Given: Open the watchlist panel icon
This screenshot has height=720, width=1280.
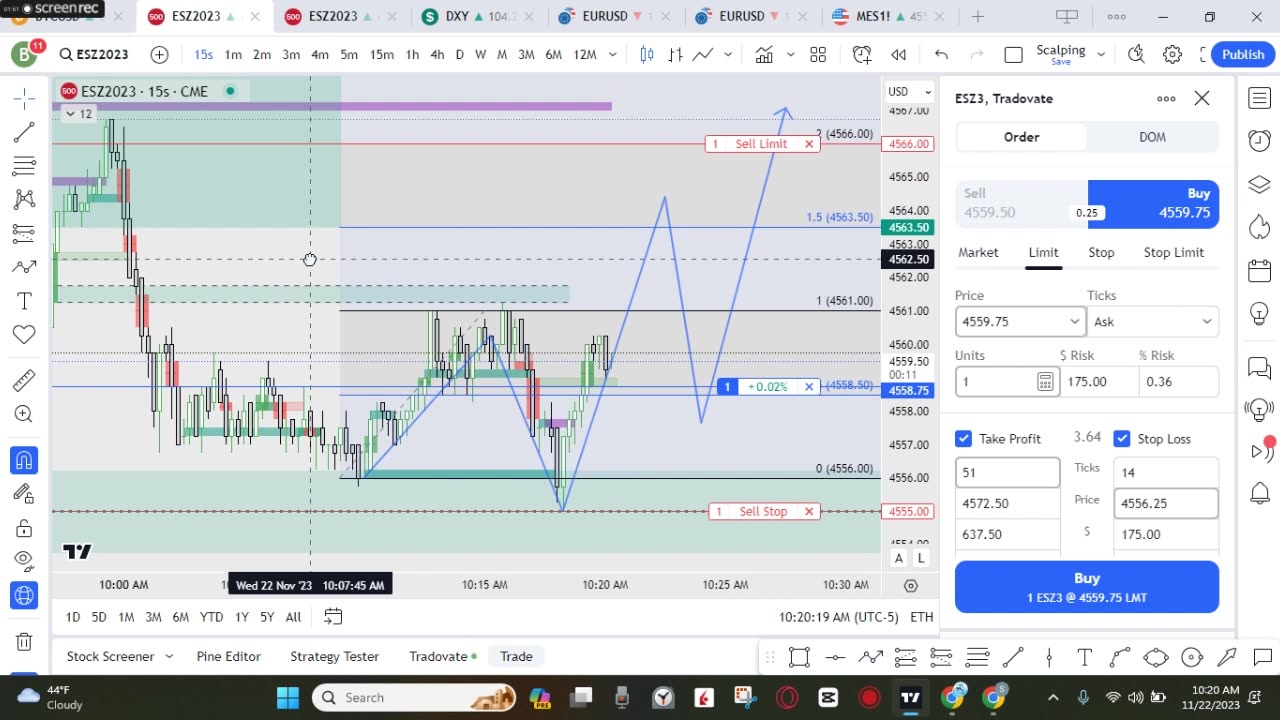Looking at the screenshot, I should [x=1259, y=98].
